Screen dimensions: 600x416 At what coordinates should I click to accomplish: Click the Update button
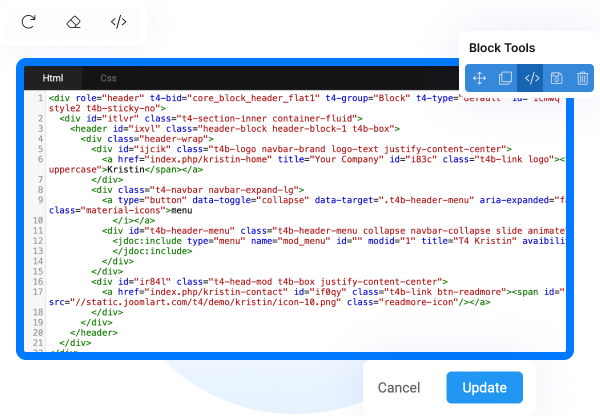pyautogui.click(x=484, y=388)
